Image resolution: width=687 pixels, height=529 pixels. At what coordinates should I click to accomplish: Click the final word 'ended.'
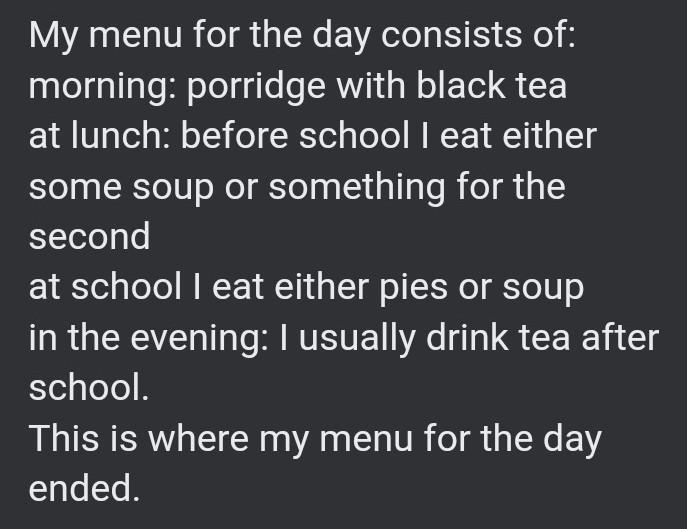[84, 488]
